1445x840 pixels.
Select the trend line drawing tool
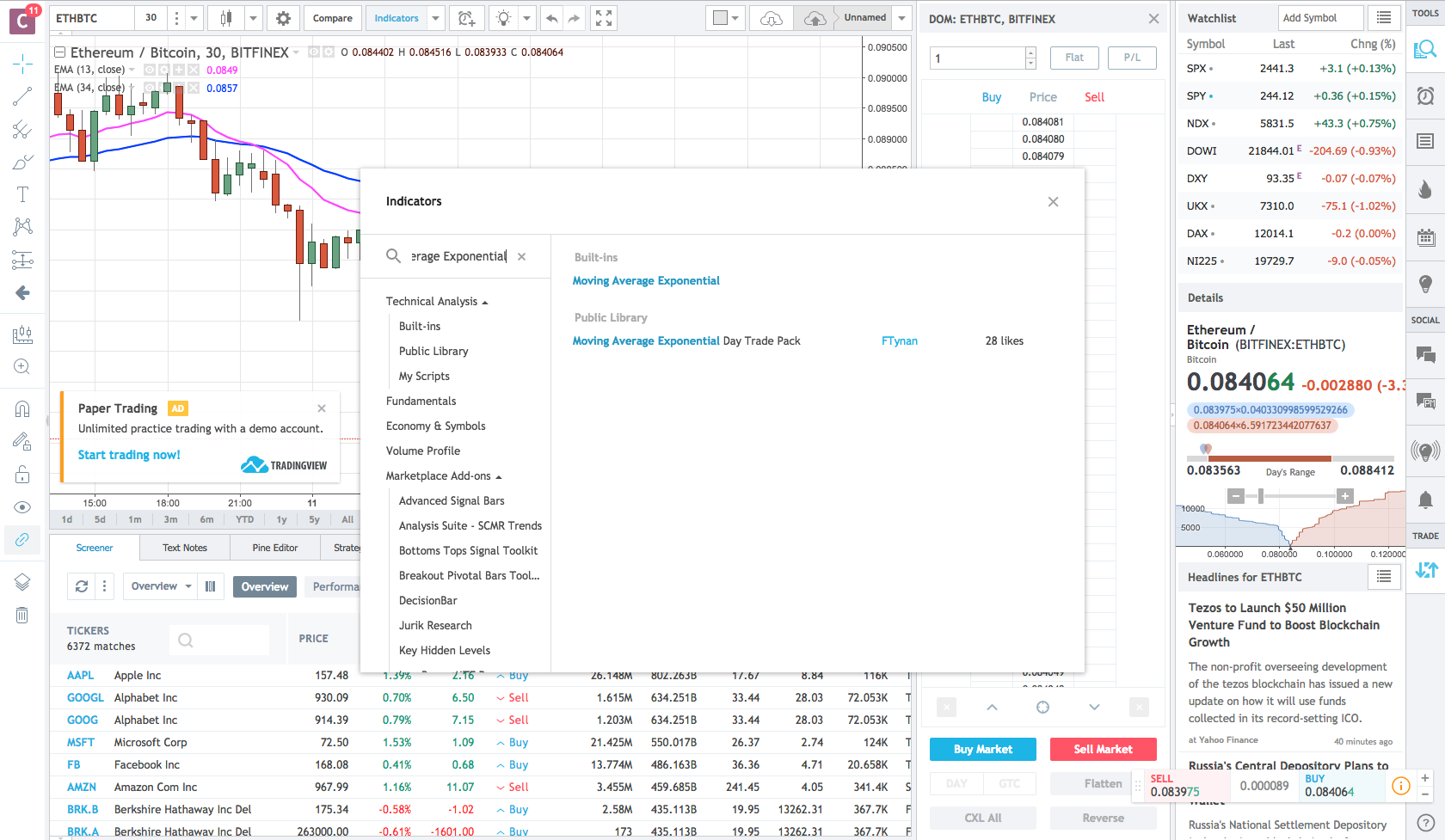(22, 96)
